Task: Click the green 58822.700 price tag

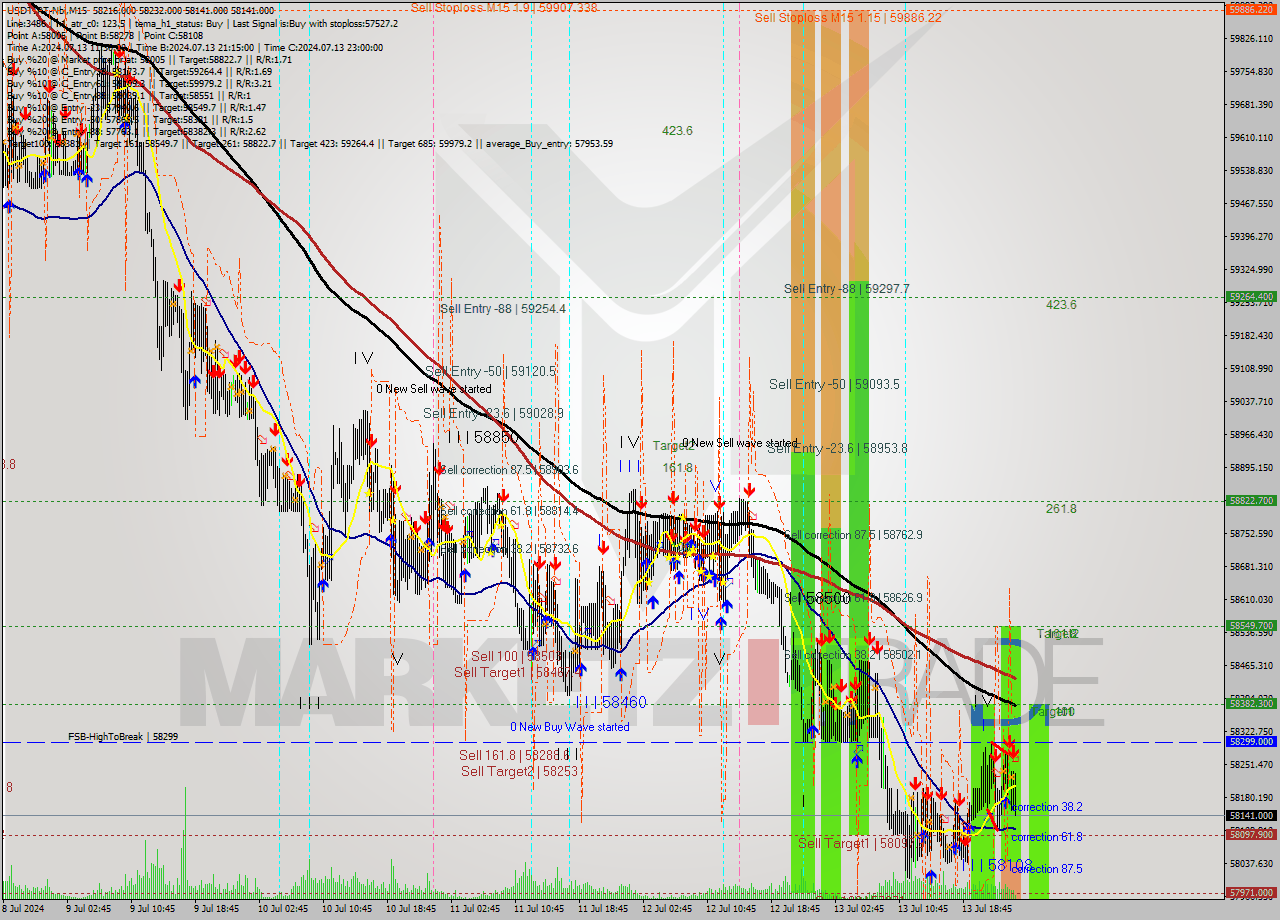Action: point(1251,500)
